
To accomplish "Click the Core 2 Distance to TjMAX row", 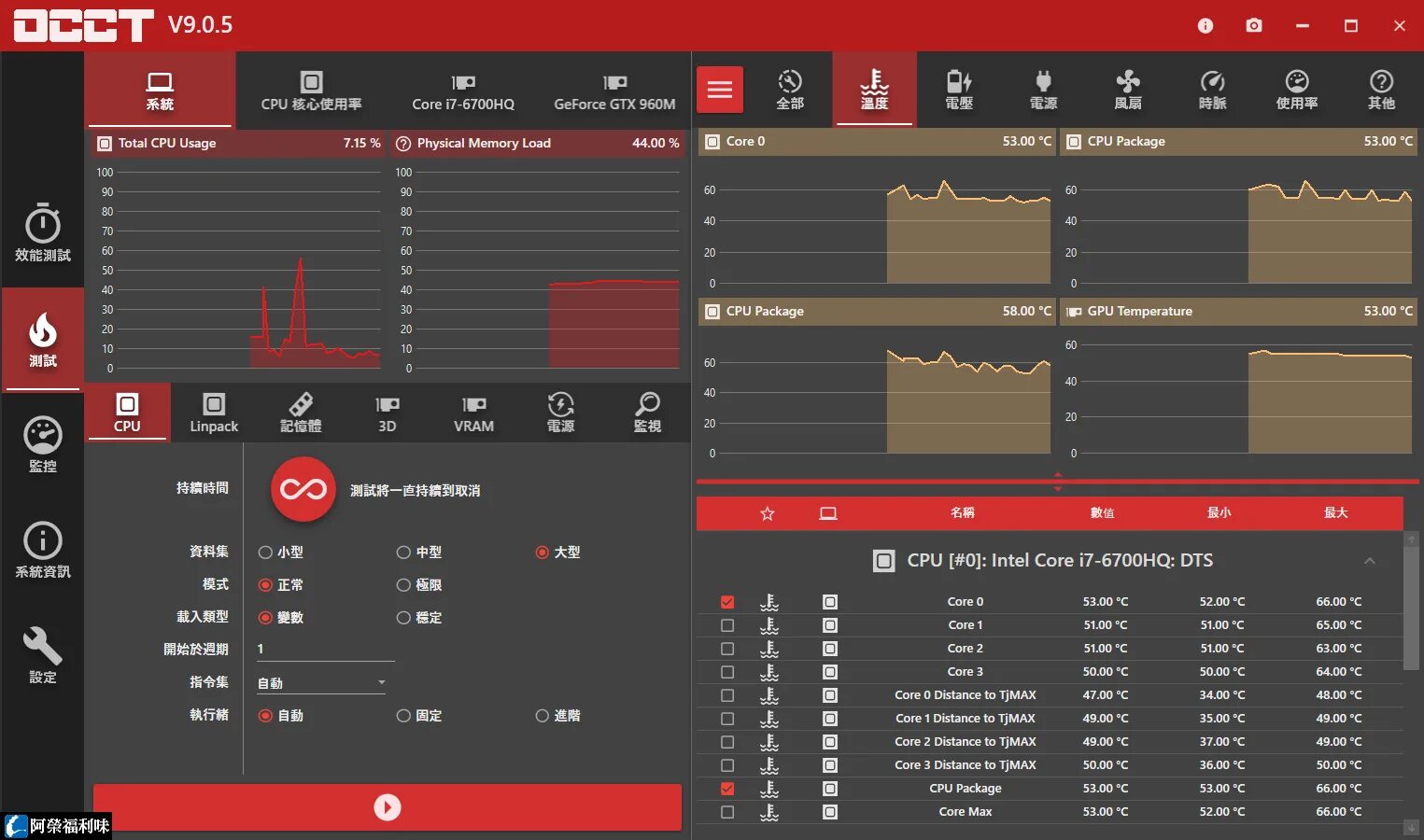I will [1050, 742].
